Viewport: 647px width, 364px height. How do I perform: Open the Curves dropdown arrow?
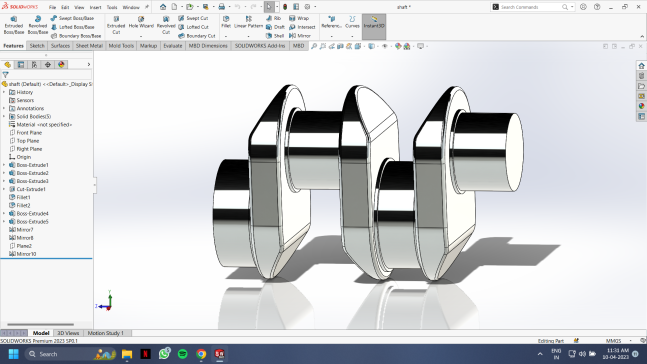pyautogui.click(x=352, y=36)
